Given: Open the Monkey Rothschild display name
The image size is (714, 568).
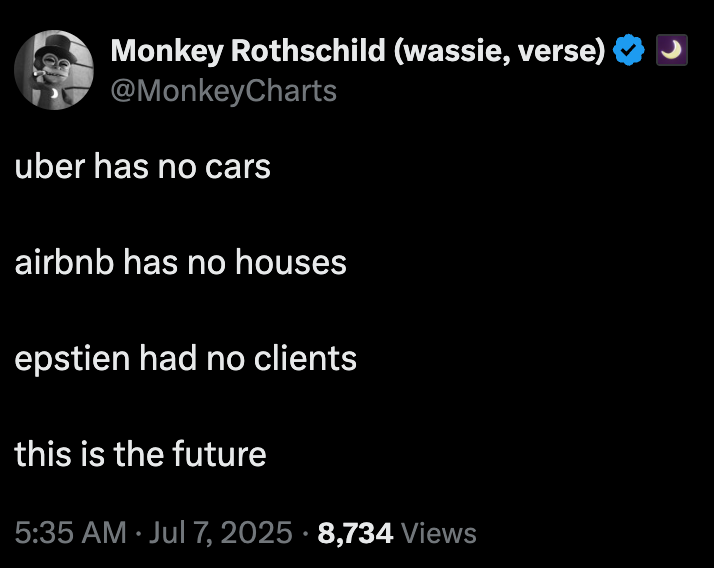Looking at the screenshot, I should coord(250,50).
